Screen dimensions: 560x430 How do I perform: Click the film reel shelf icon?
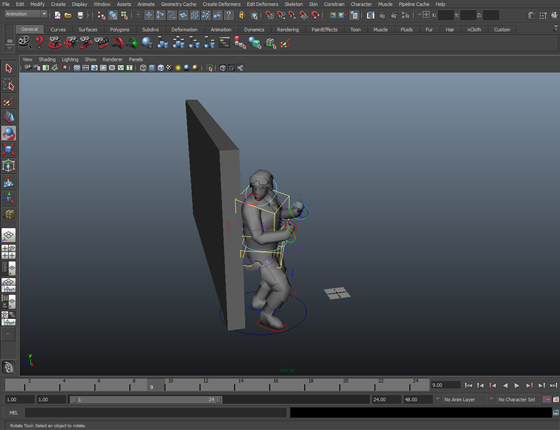[24, 42]
